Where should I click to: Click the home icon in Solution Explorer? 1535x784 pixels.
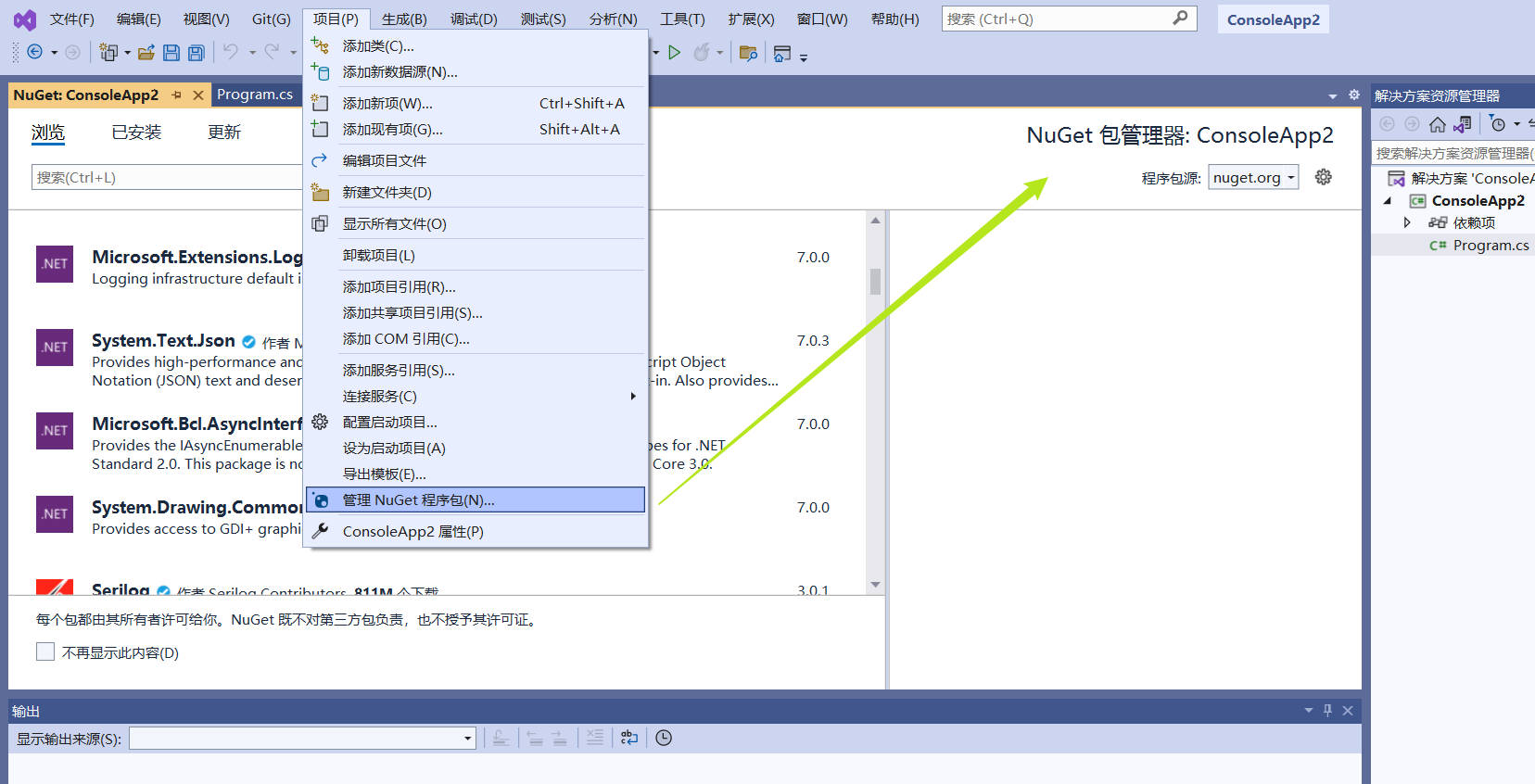click(x=1438, y=124)
